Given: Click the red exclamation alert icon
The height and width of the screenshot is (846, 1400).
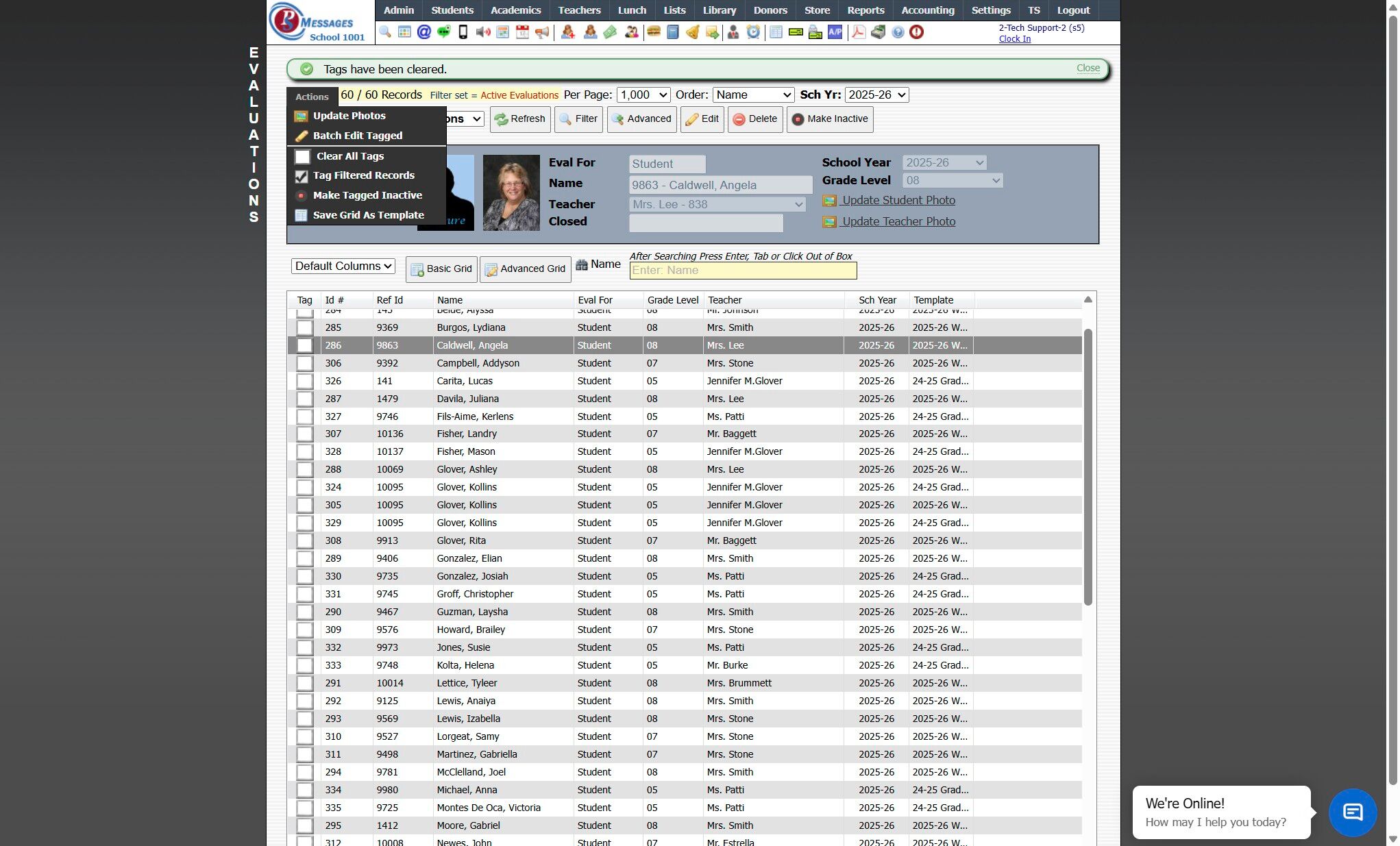Looking at the screenshot, I should [x=917, y=32].
